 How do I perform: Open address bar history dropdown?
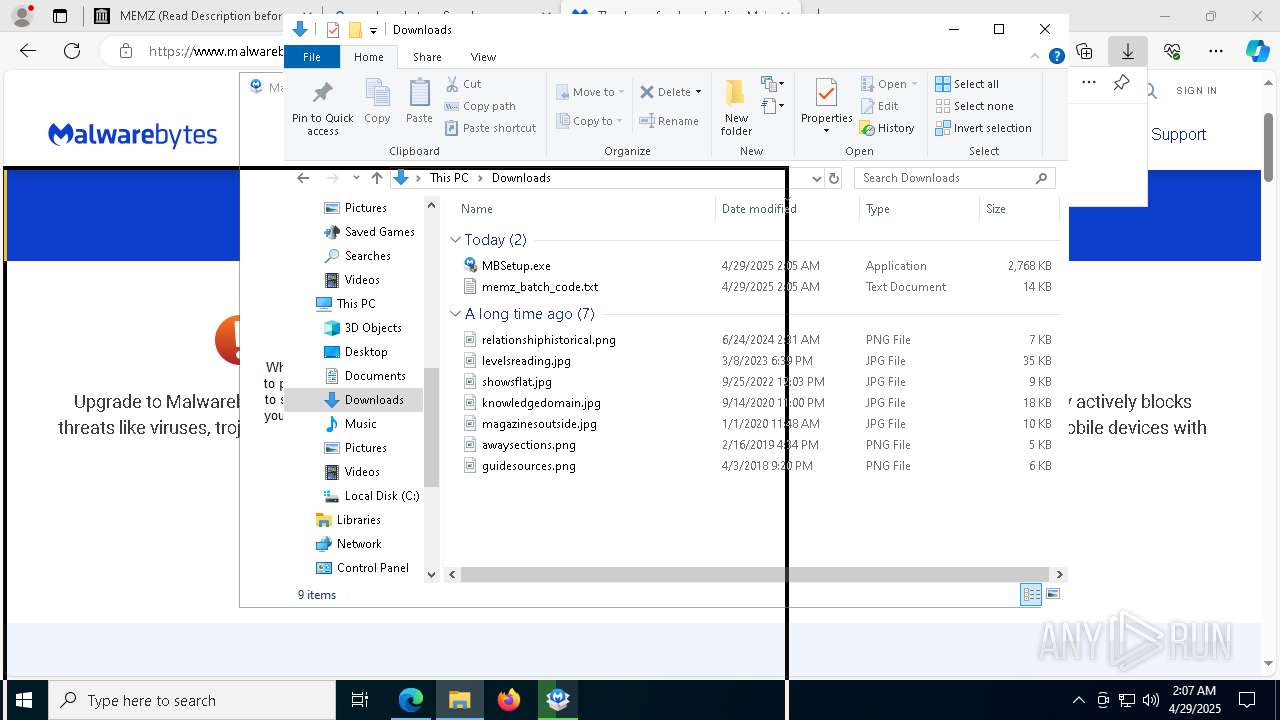[x=816, y=178]
